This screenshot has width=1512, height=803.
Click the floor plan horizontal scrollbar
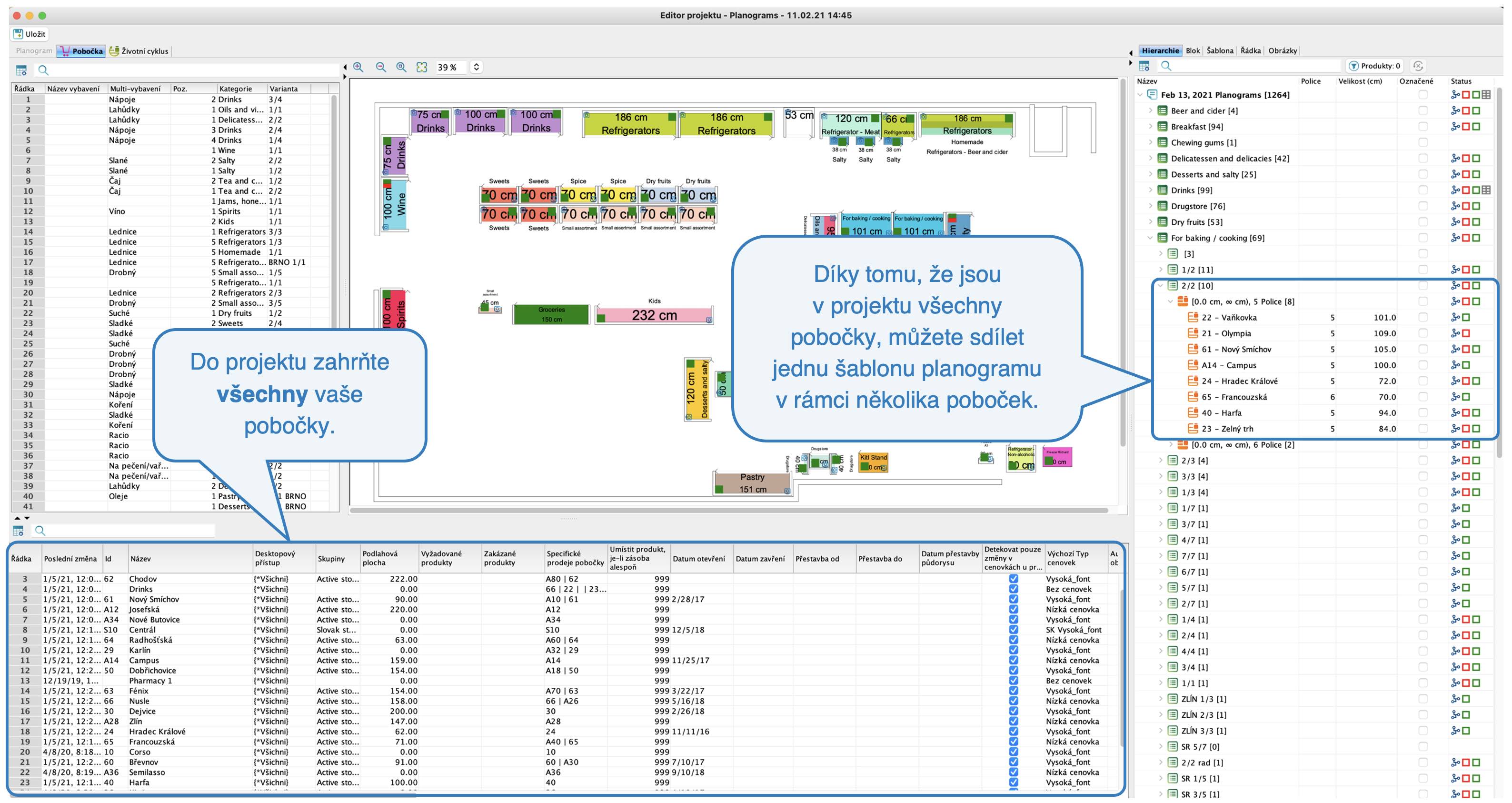pos(729,511)
